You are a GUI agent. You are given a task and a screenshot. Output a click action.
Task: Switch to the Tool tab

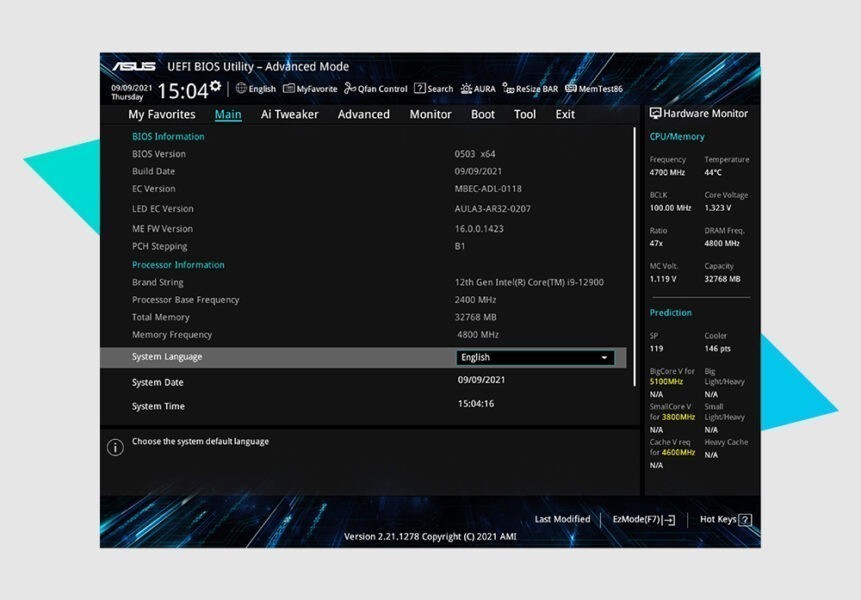point(524,114)
